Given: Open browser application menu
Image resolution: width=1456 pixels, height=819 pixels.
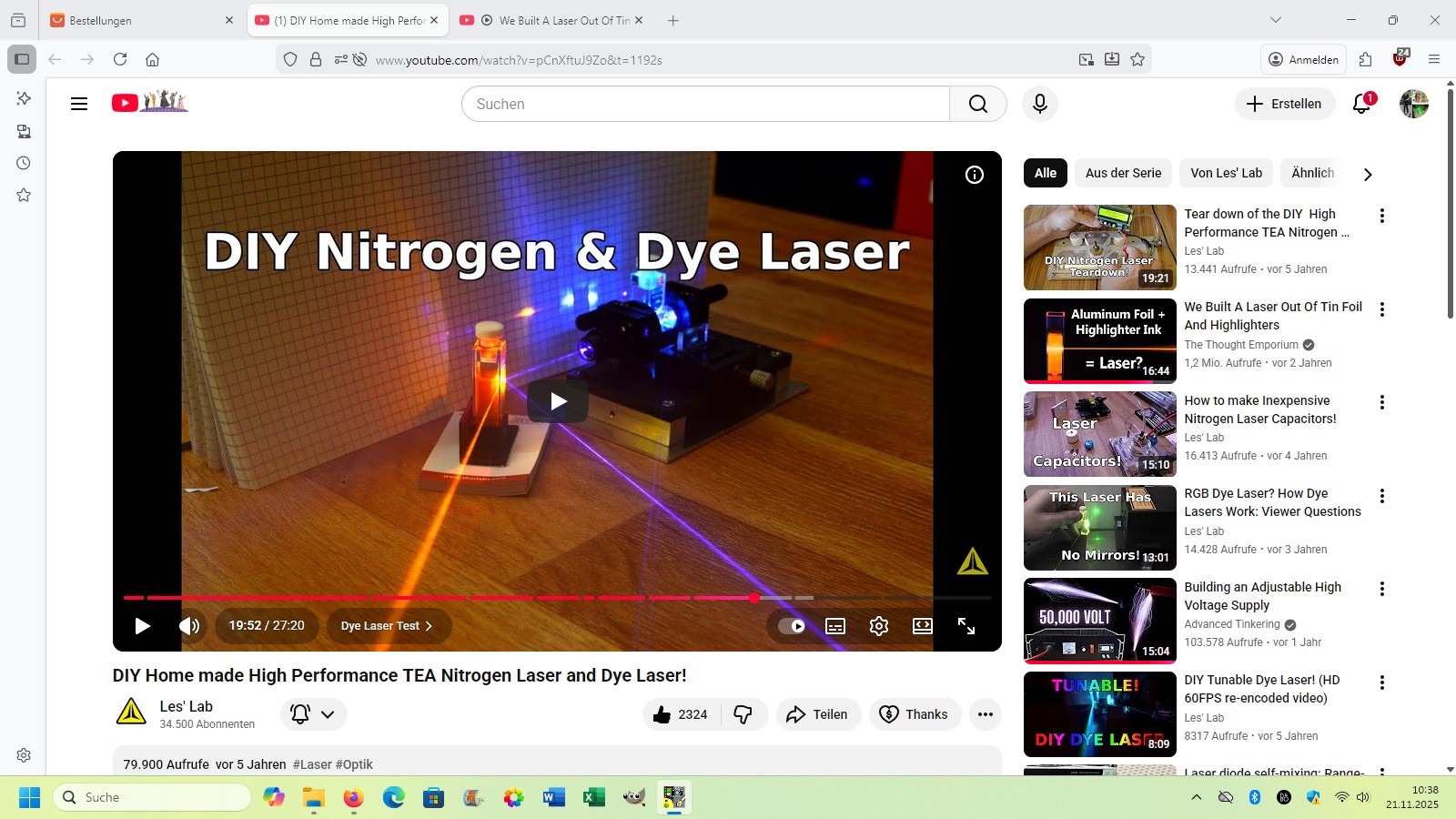Looking at the screenshot, I should click(x=1434, y=59).
